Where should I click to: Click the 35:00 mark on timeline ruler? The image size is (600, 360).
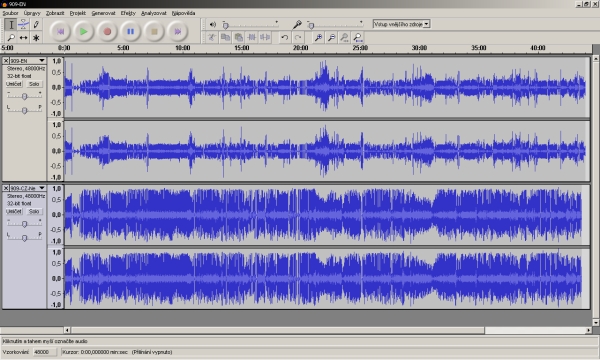479,48
